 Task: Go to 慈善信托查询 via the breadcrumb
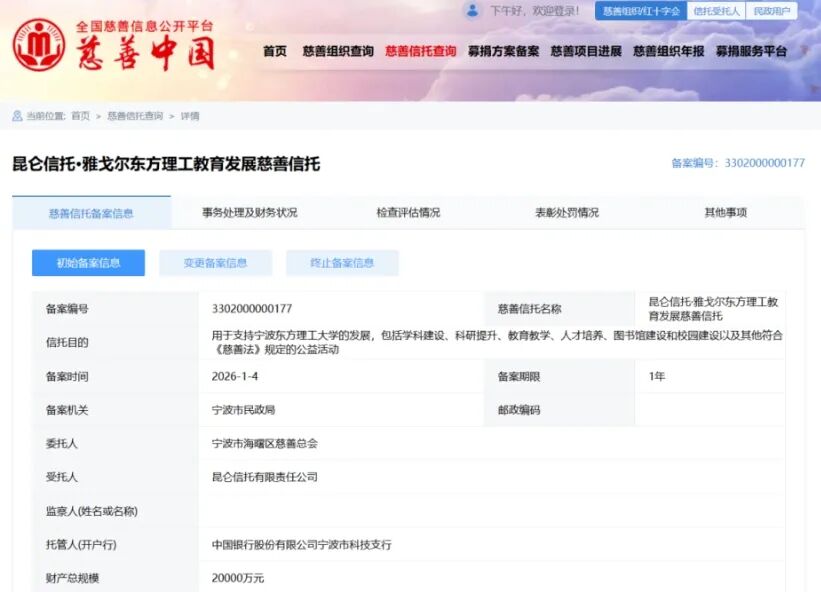[135, 116]
